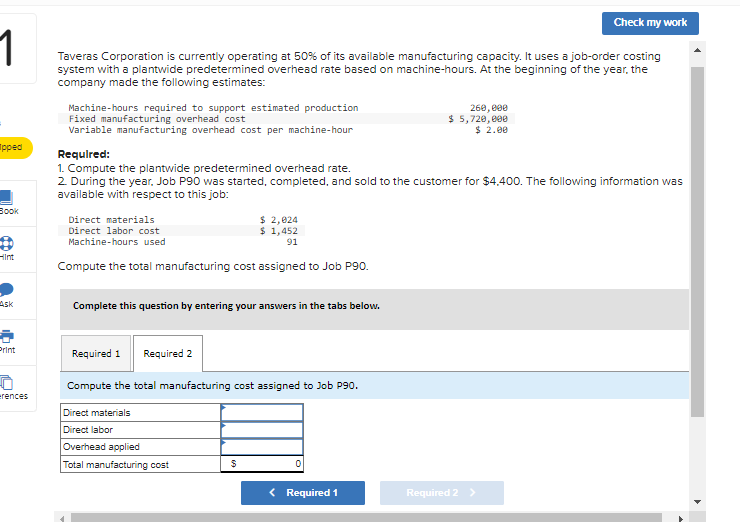Click the $ 1,452 direct labor cost value
The height and width of the screenshot is (522, 740).
point(278,231)
